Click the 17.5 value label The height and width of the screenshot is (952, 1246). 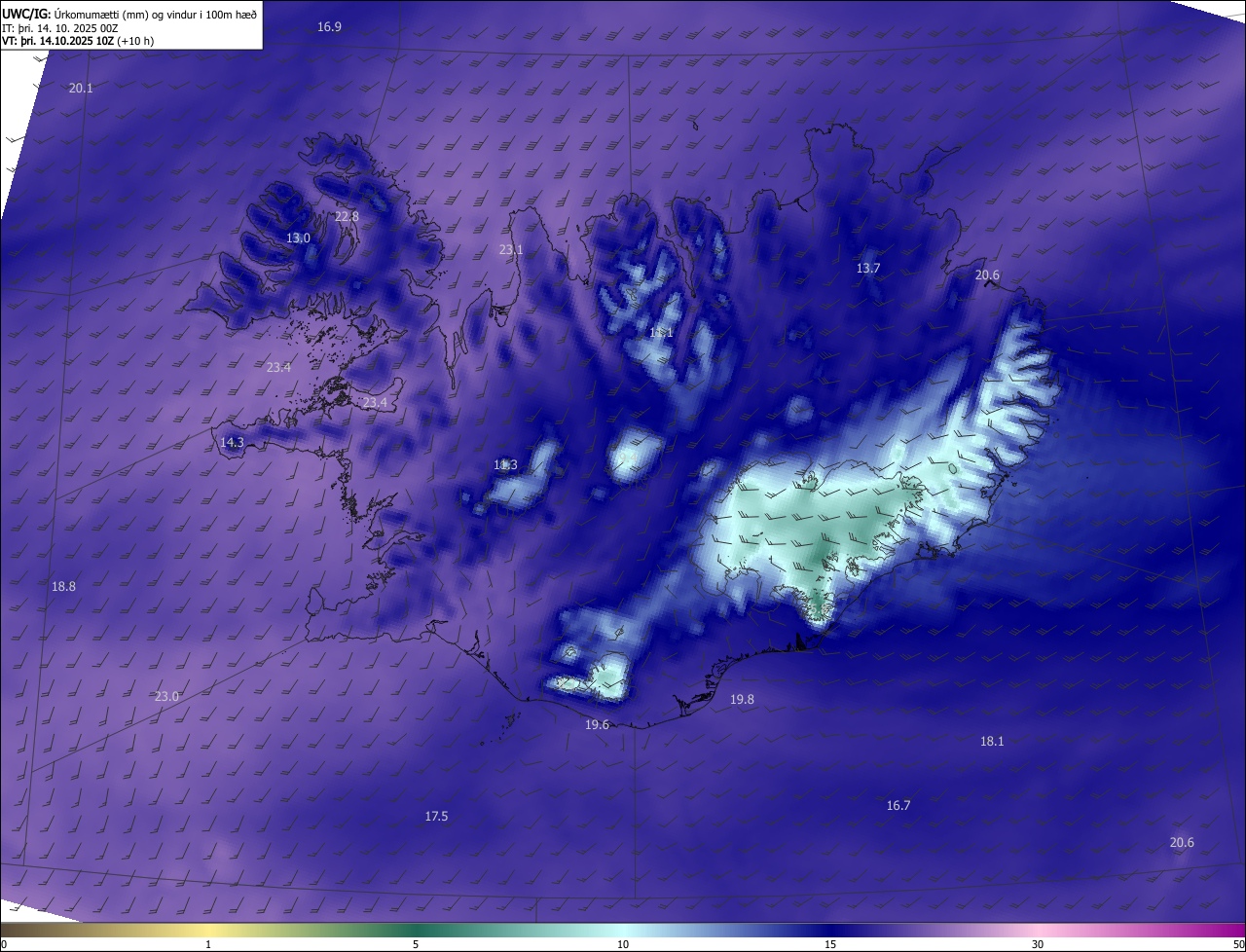(436, 816)
